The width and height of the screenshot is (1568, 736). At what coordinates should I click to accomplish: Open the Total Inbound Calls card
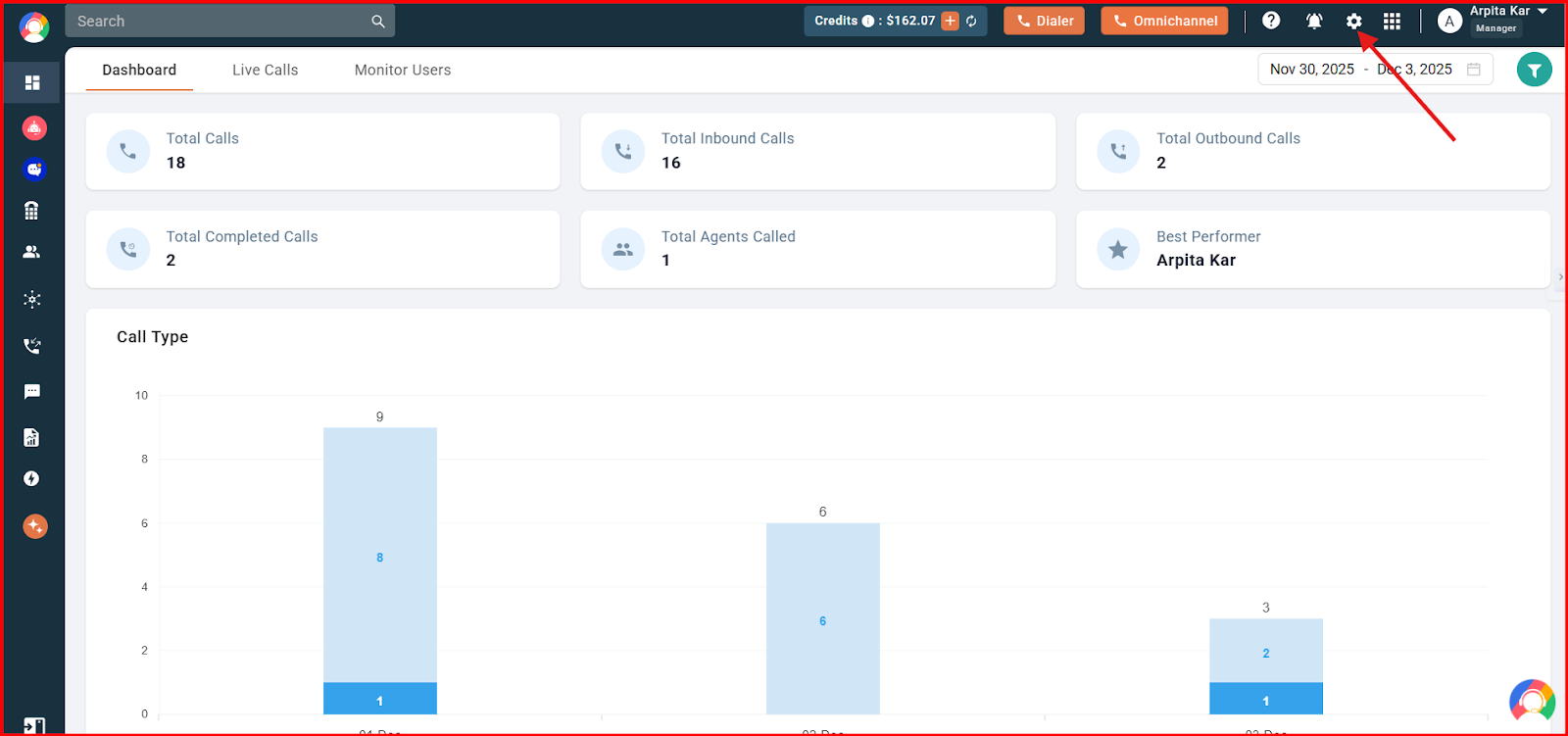point(817,151)
